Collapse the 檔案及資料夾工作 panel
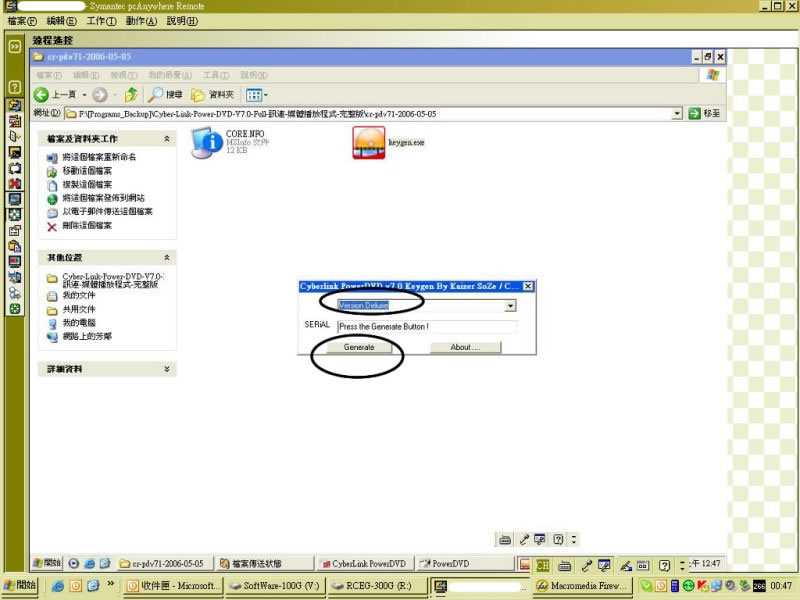This screenshot has height=600, width=800. tap(167, 139)
